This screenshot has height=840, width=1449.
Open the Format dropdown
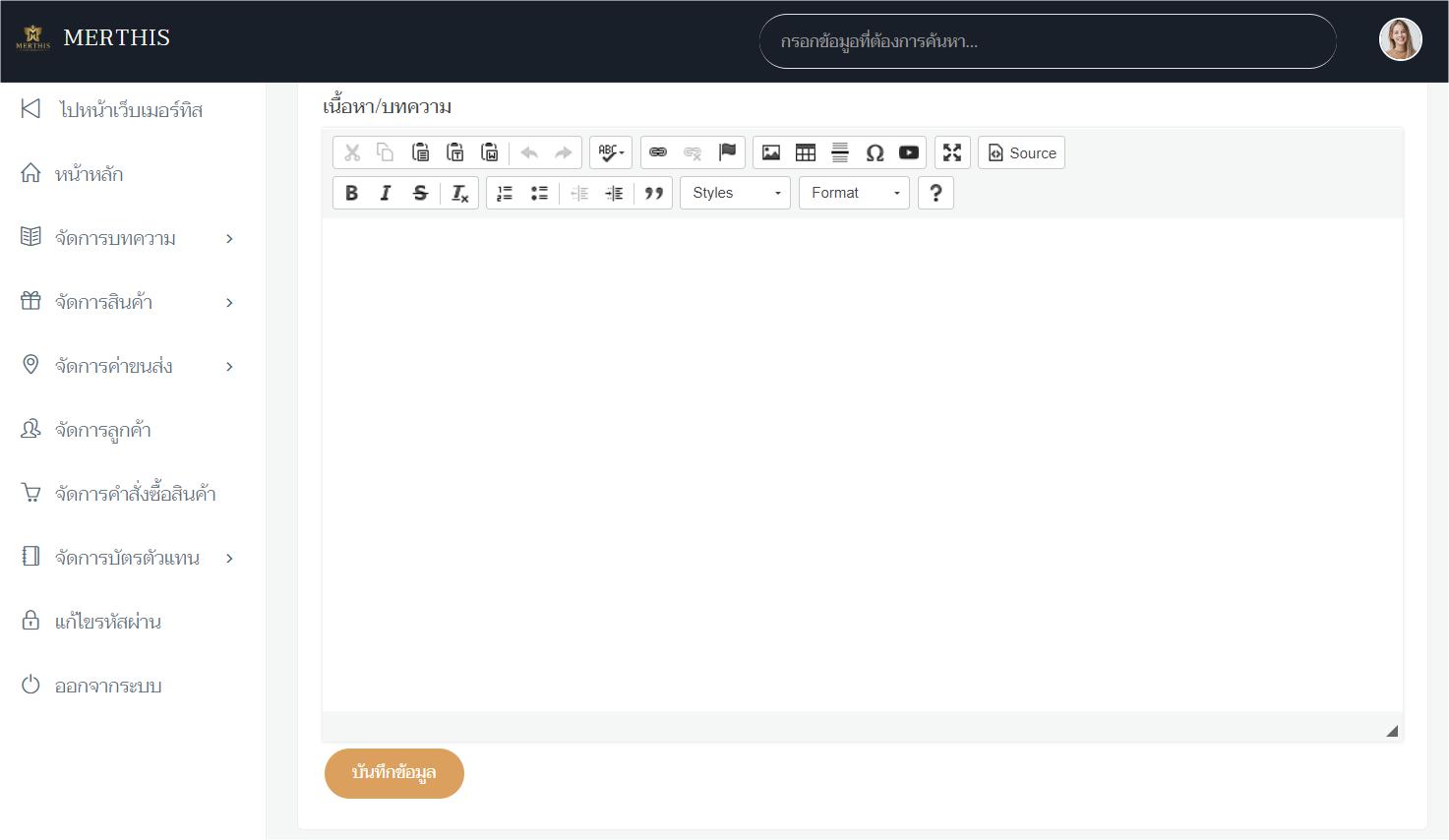click(854, 193)
